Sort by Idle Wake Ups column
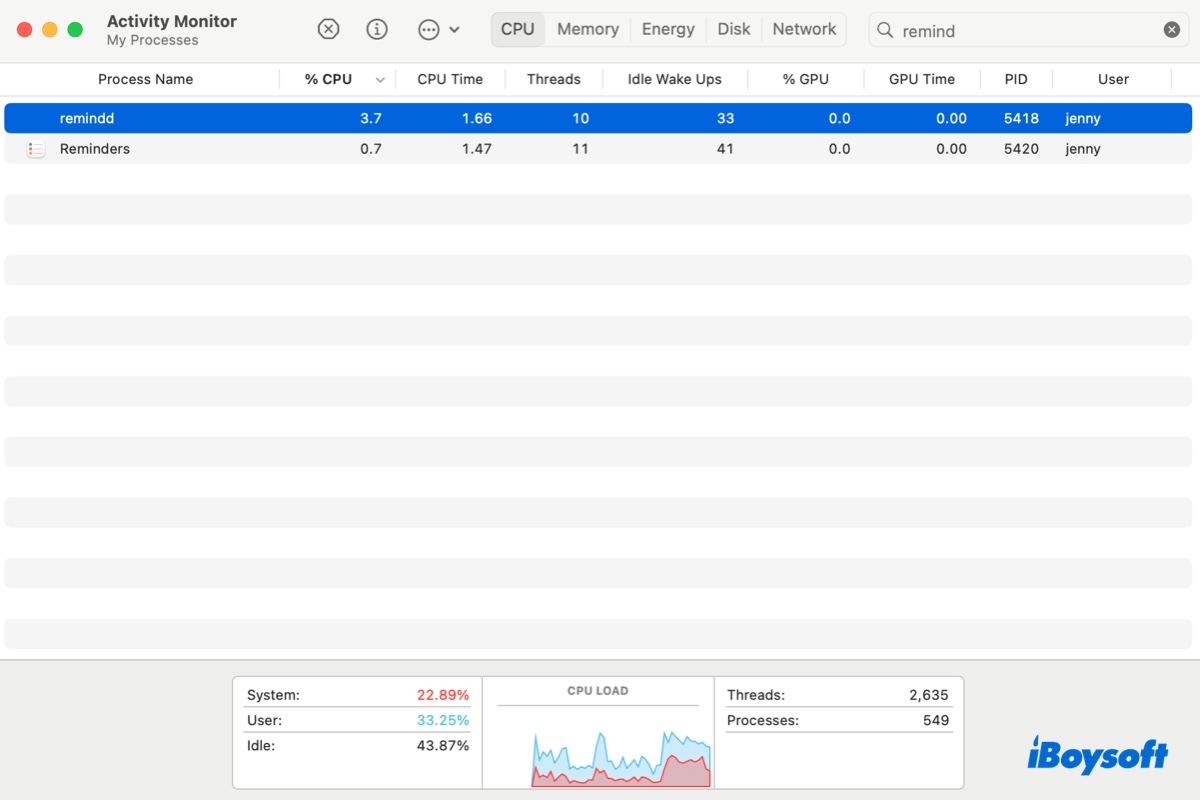Screen dimensions: 1200x800 [674, 79]
